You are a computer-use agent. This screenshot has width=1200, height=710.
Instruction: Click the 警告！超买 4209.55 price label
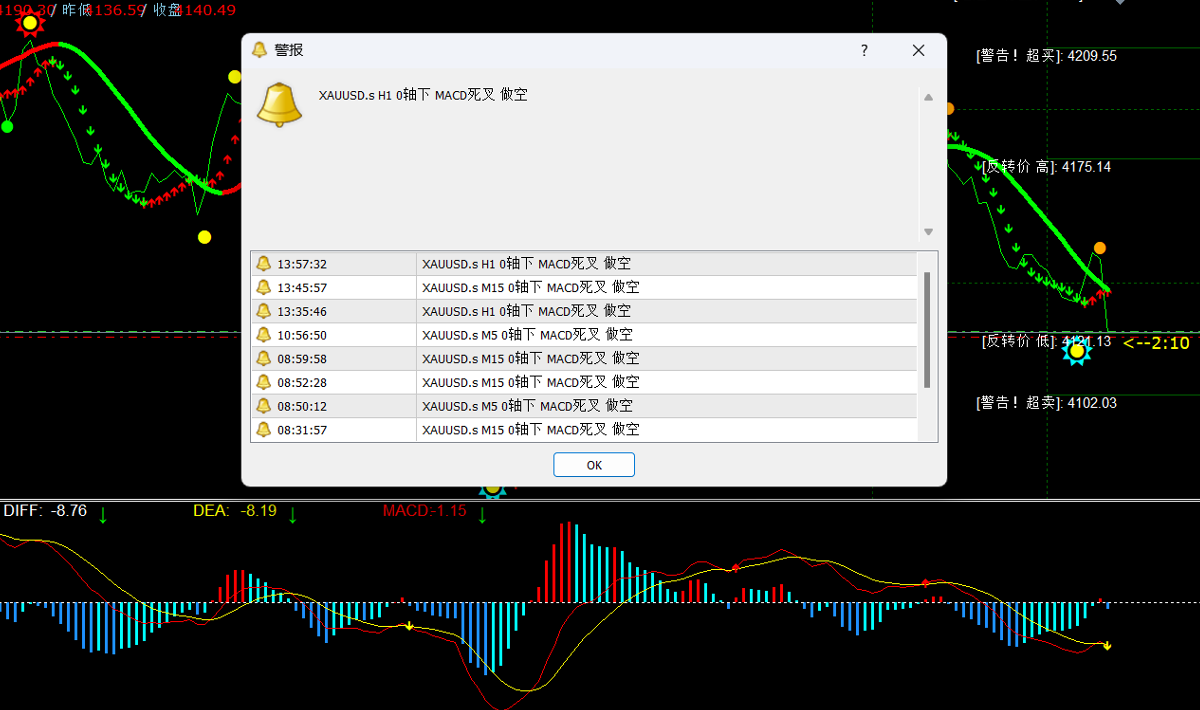(x=1046, y=56)
